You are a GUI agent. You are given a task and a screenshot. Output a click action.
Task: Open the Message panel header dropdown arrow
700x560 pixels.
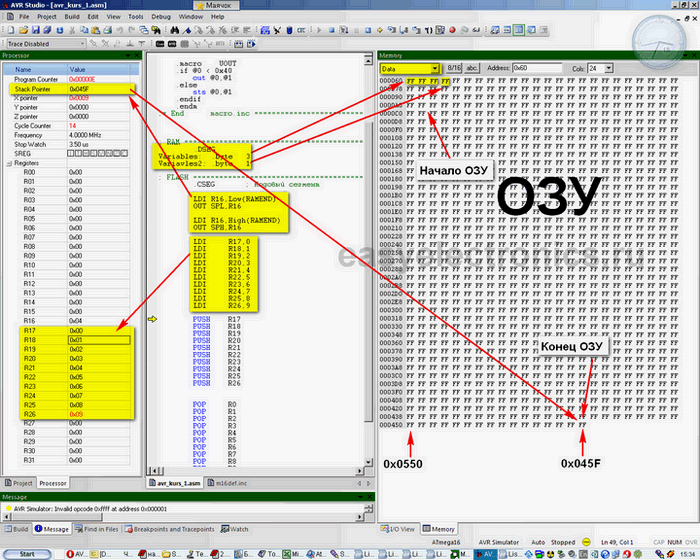click(361, 497)
